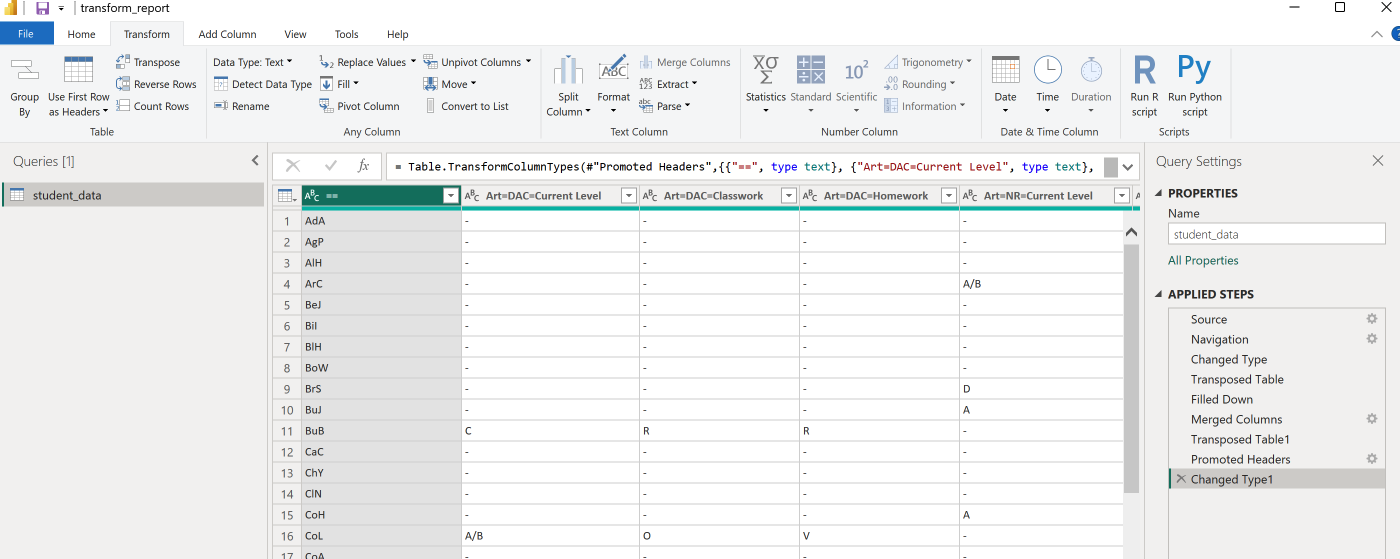Open the Scientific operations menu
Screen dimensions: 1400x559
tap(856, 84)
